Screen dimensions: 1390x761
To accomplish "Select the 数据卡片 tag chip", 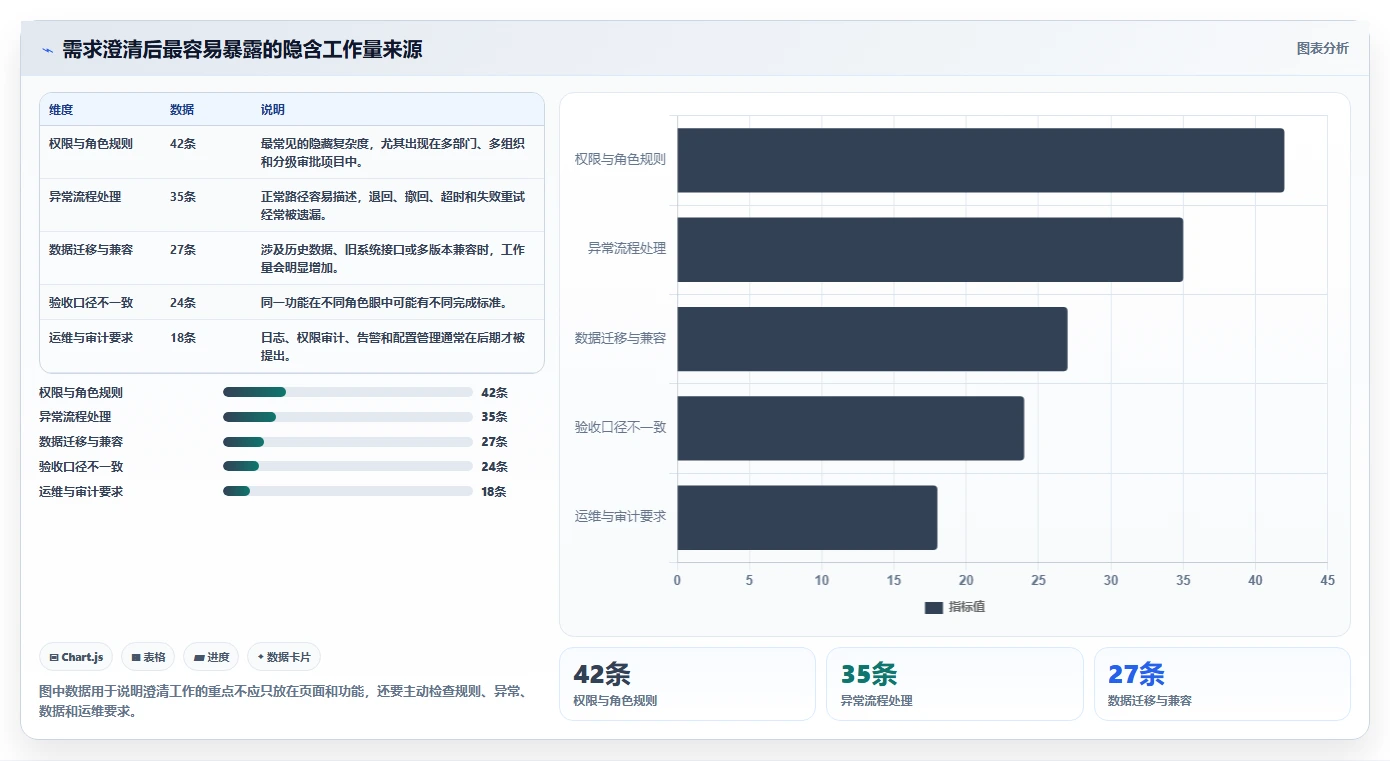I will [x=284, y=657].
